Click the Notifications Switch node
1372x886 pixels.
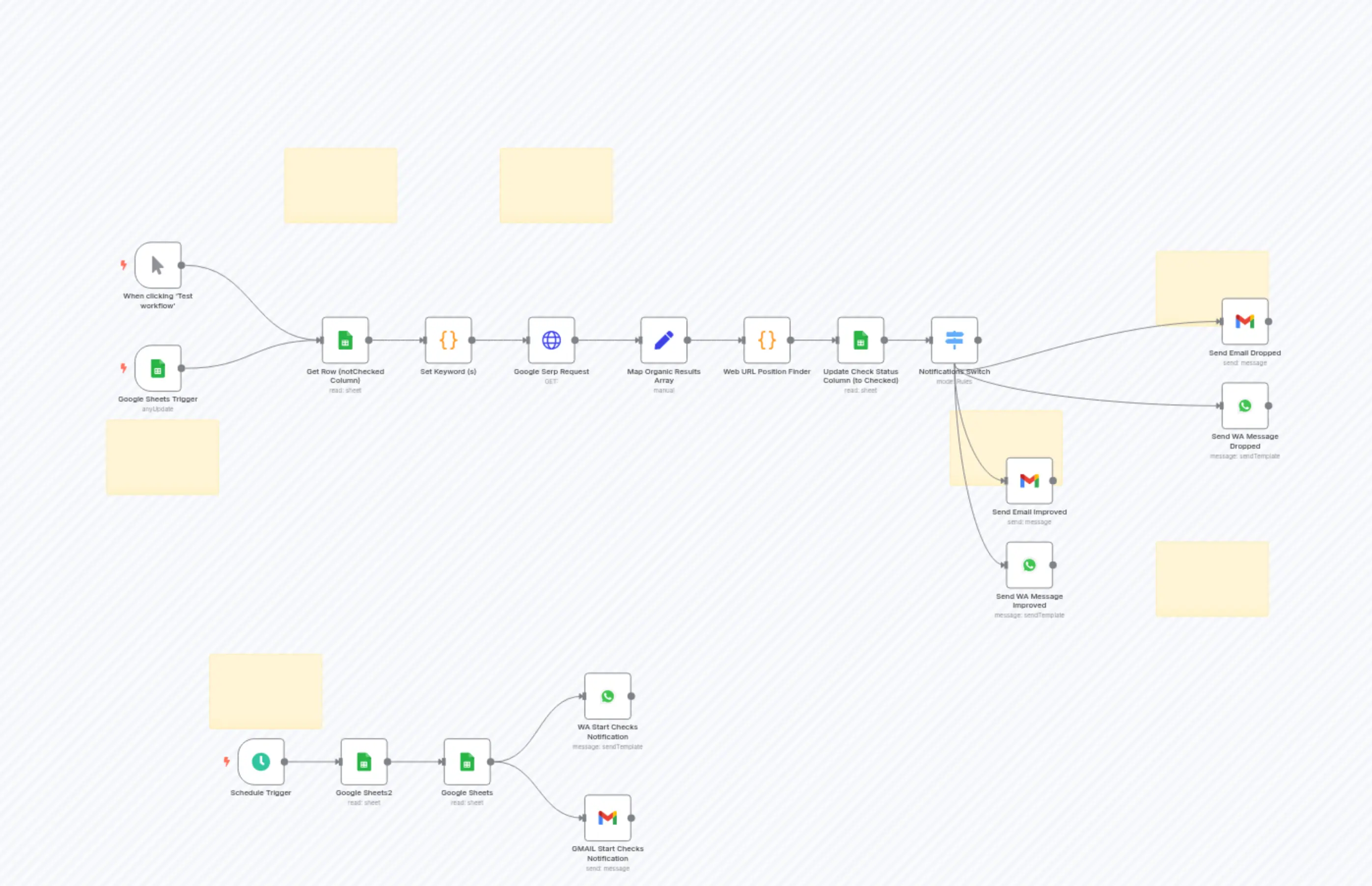pyautogui.click(x=954, y=340)
